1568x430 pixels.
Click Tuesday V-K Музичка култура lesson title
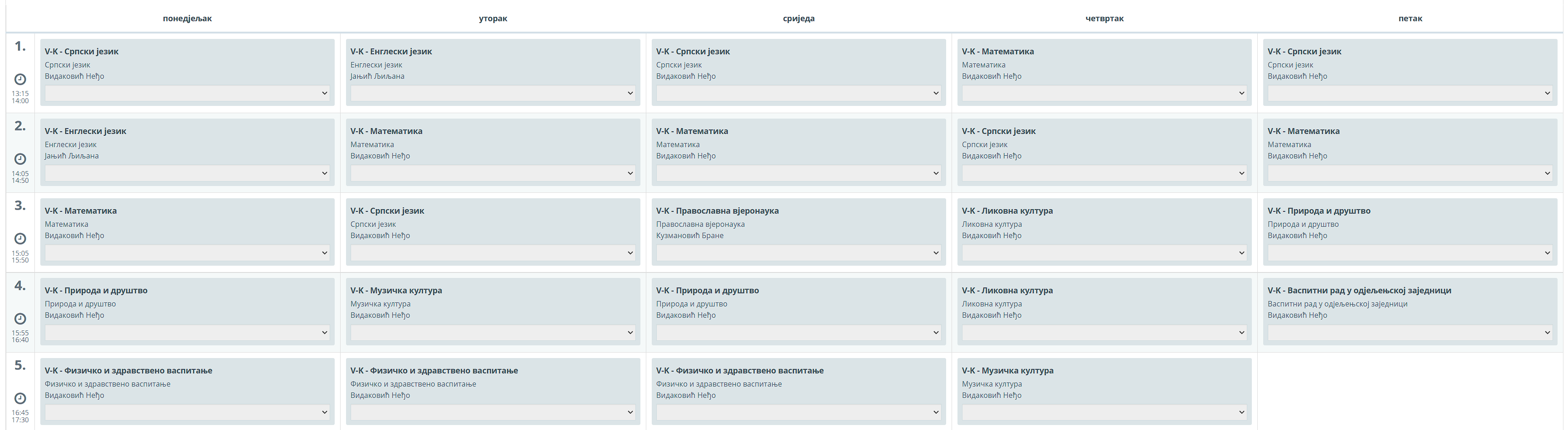pyautogui.click(x=396, y=291)
